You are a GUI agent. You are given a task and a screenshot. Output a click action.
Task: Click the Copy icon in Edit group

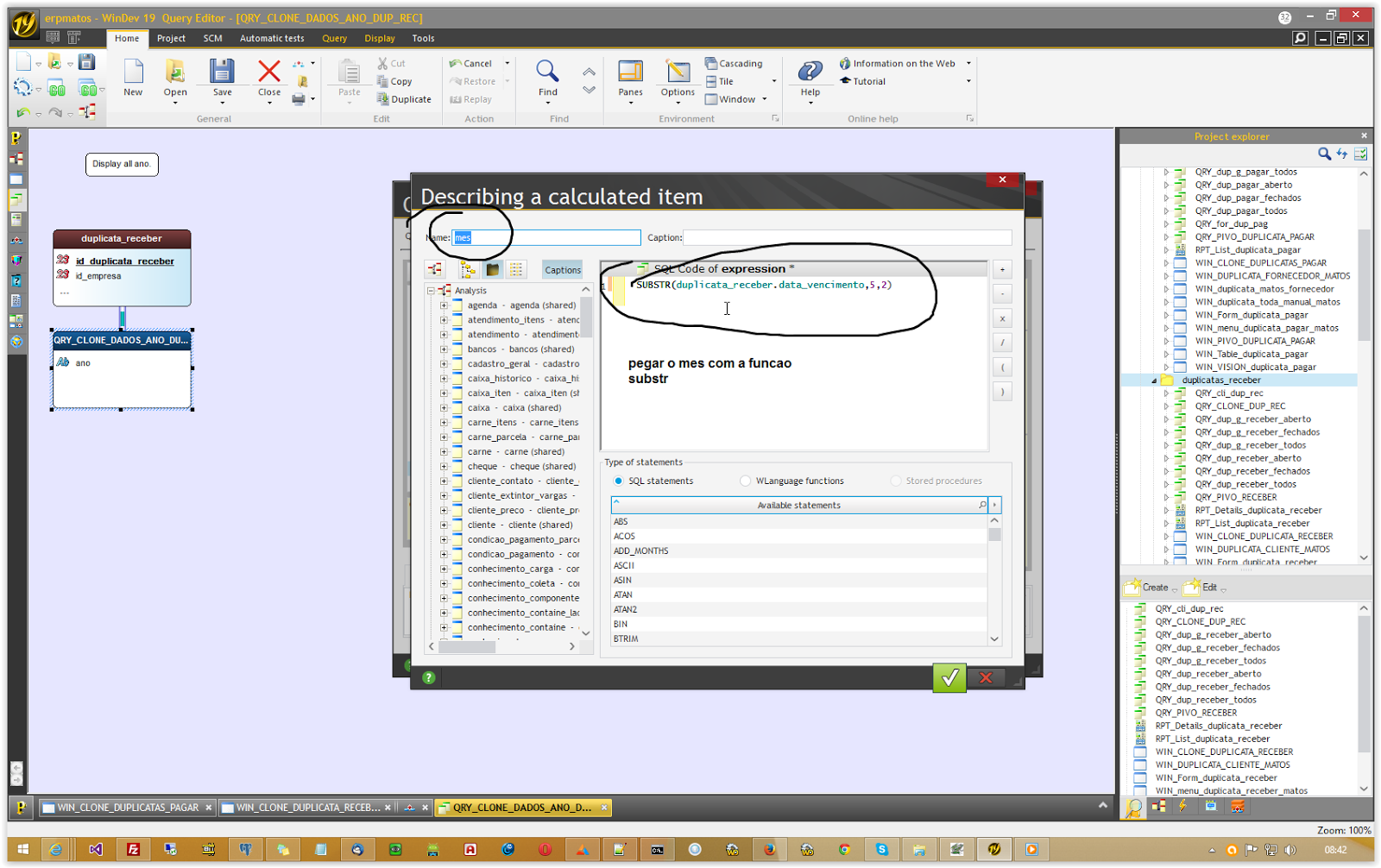pyautogui.click(x=383, y=81)
